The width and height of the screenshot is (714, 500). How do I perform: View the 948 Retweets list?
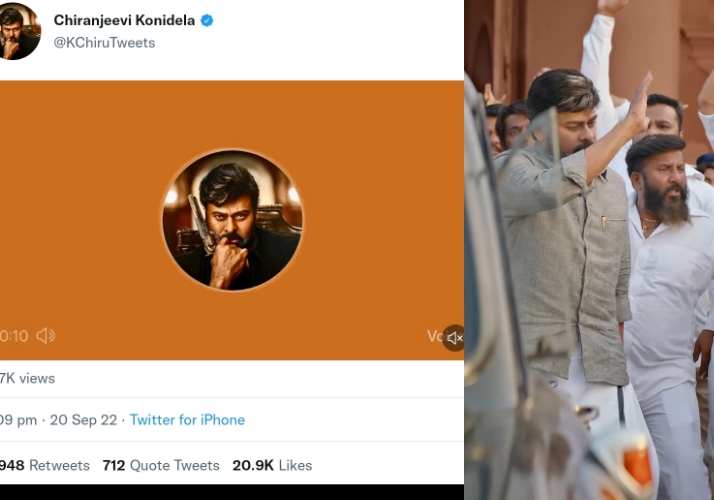coord(44,465)
